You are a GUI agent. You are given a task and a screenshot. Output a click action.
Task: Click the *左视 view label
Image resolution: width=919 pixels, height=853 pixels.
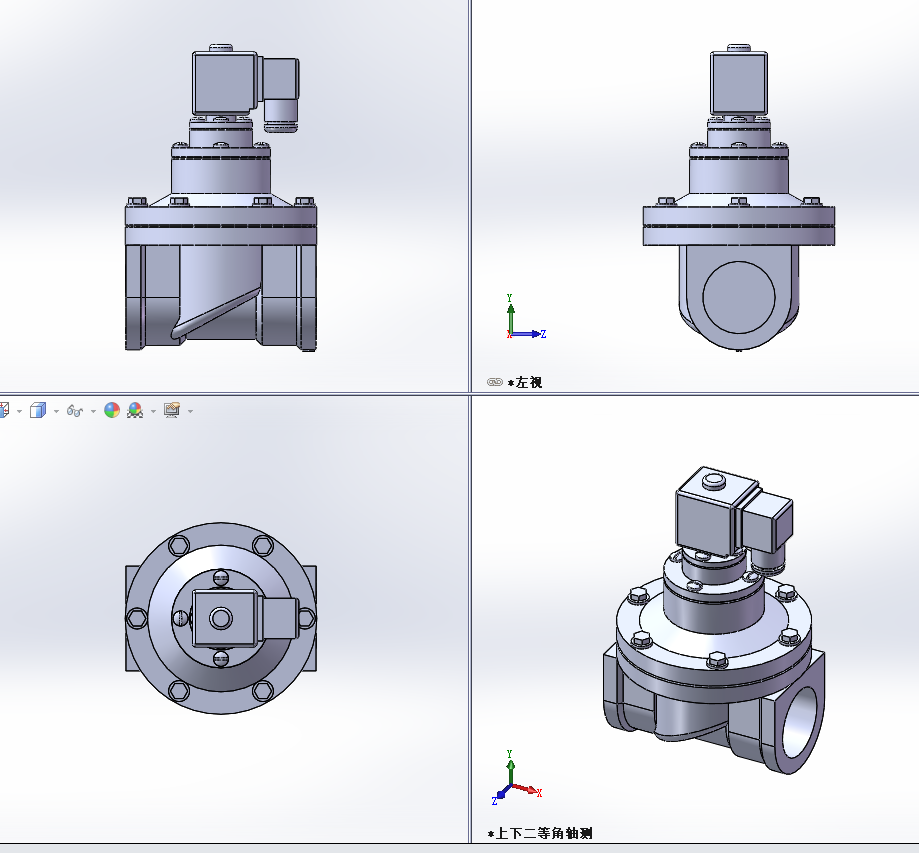[x=525, y=383]
